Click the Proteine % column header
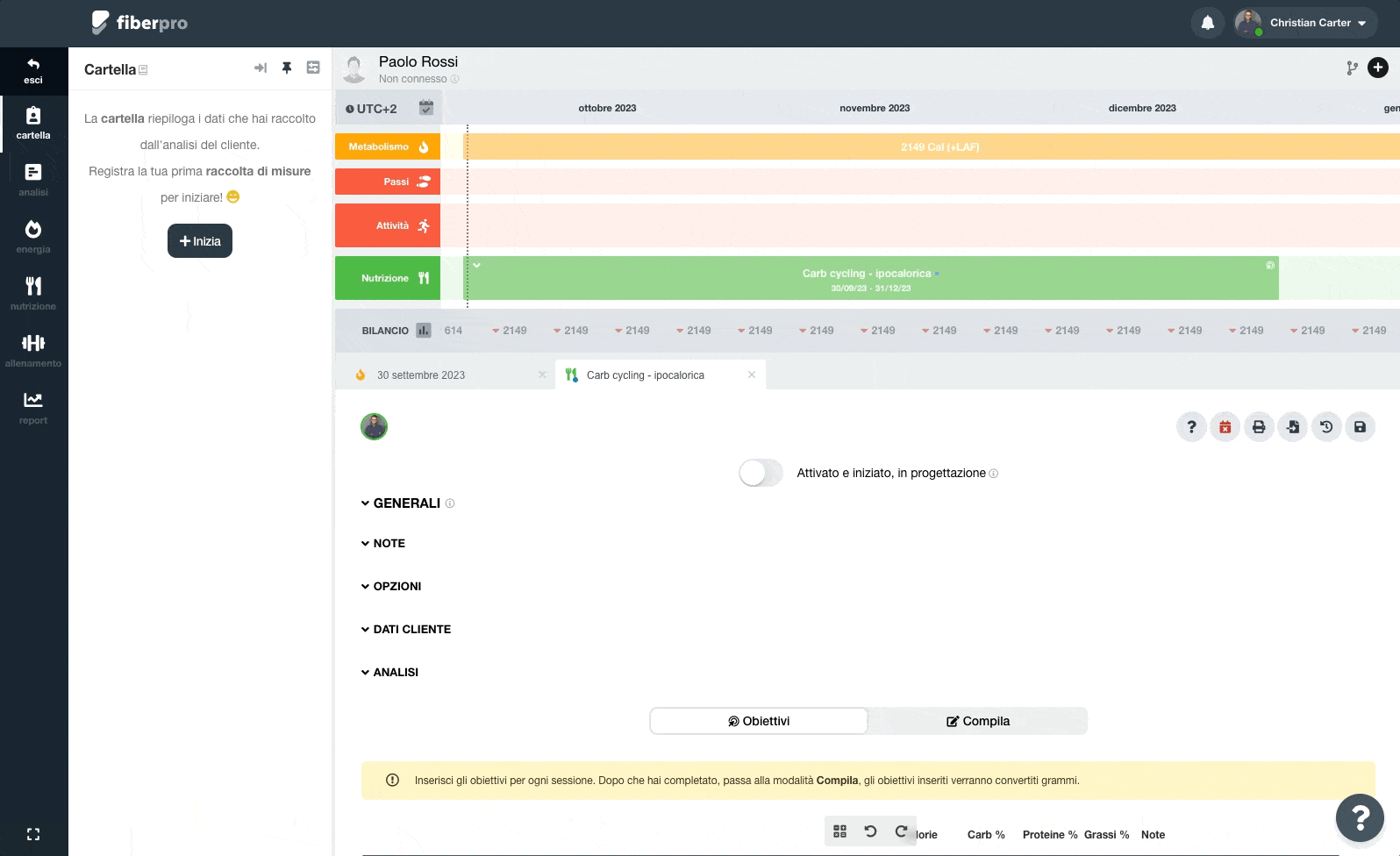 coord(1050,835)
